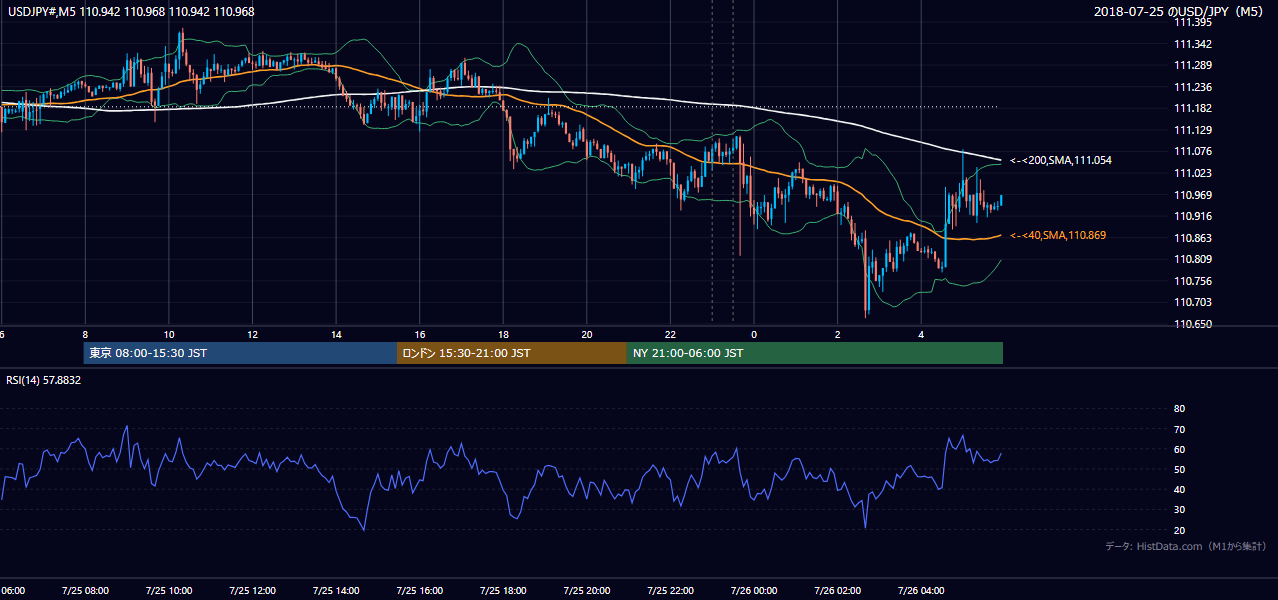Click RSI scale value 40
Image resolution: width=1278 pixels, height=600 pixels.
tap(1179, 489)
